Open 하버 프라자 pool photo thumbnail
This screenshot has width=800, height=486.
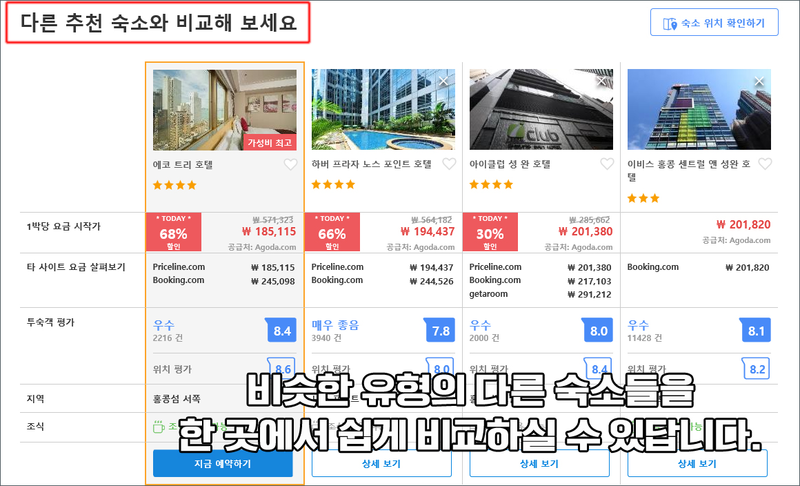tap(383, 110)
